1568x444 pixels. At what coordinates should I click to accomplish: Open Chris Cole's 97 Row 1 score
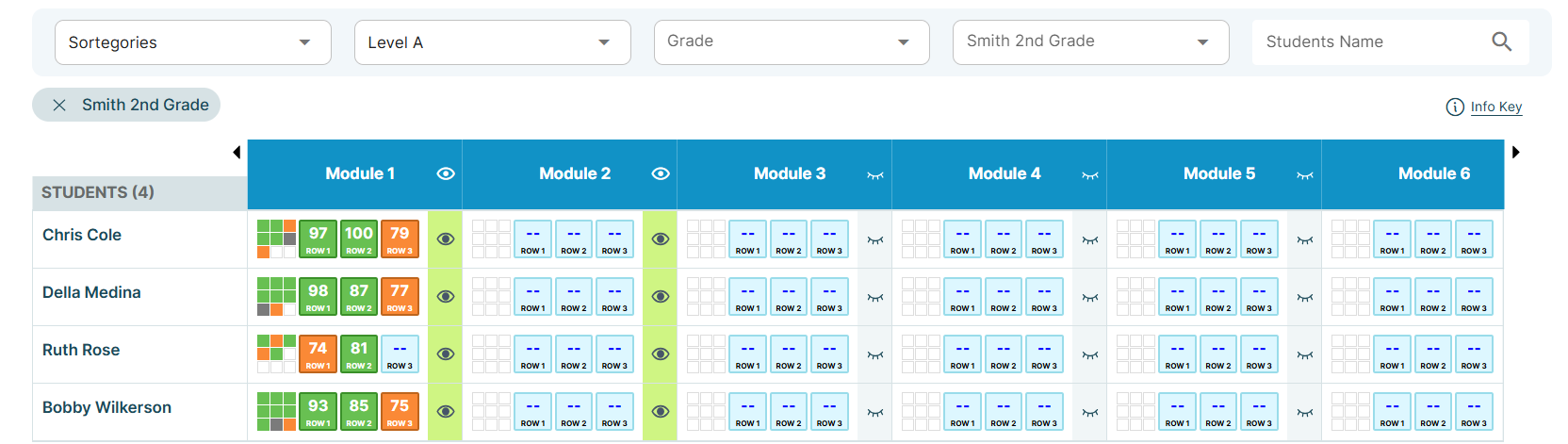[318, 238]
